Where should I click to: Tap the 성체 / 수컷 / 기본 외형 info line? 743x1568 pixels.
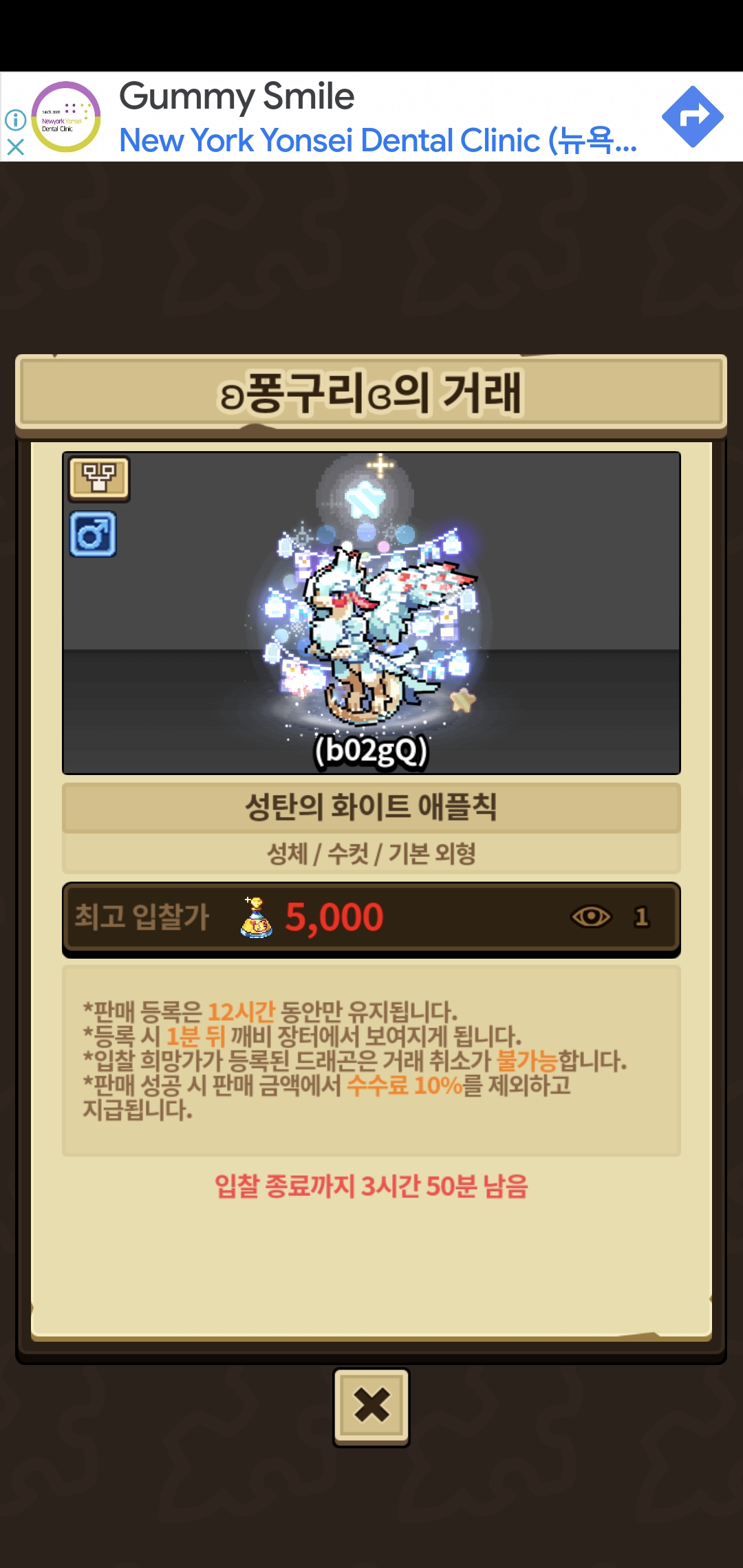click(371, 853)
